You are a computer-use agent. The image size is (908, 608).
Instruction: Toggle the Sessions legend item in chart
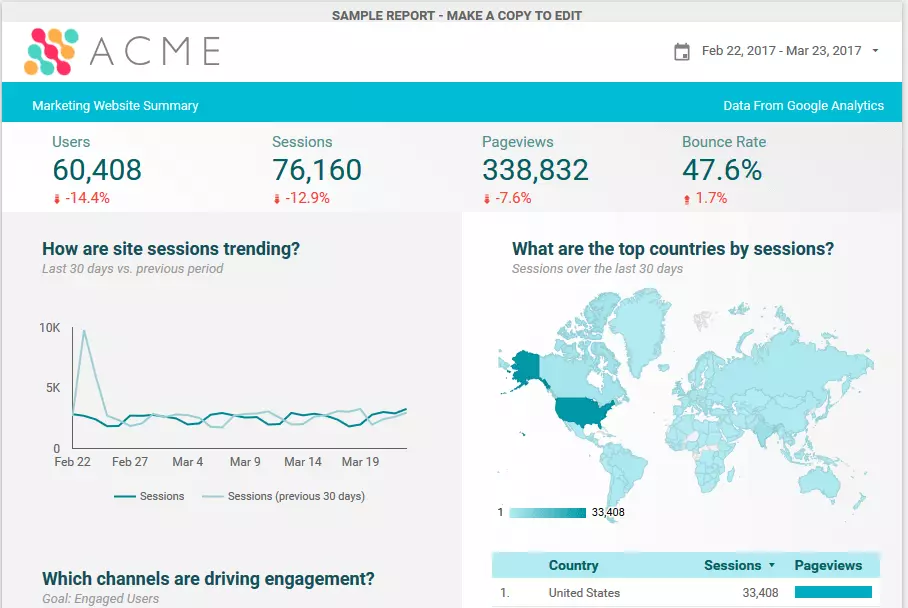tap(150, 496)
